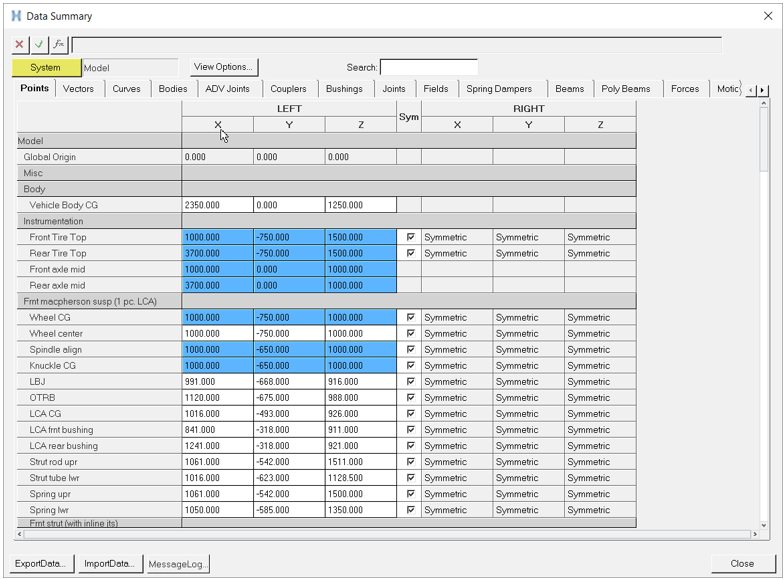Toggle symmetry checkbox for Spring lwr
Screen dimensions: 784x580
click(x=410, y=510)
